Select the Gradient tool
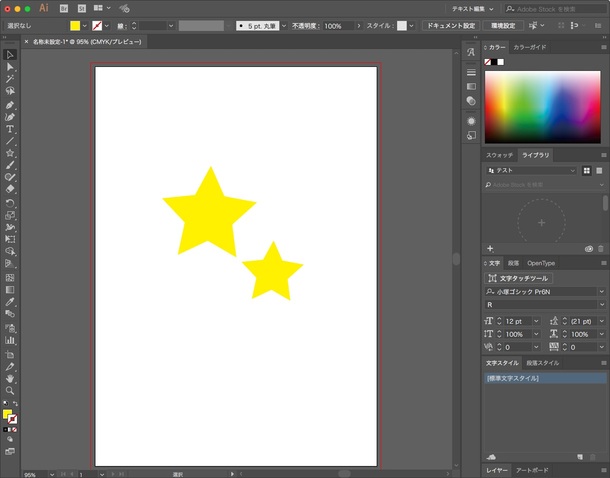This screenshot has height=478, width=610. click(10, 290)
